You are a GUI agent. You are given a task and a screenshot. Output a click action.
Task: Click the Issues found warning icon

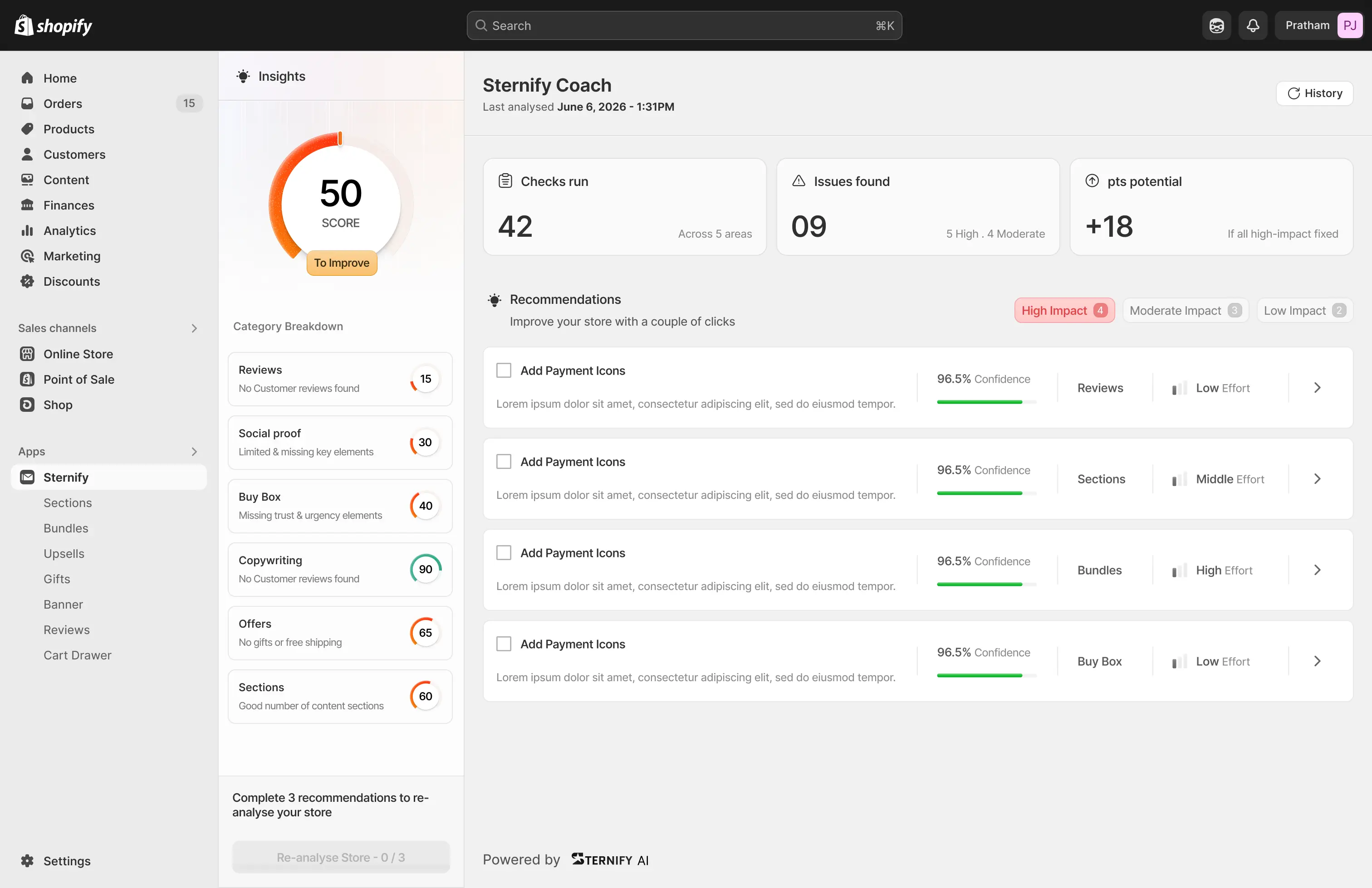799,181
